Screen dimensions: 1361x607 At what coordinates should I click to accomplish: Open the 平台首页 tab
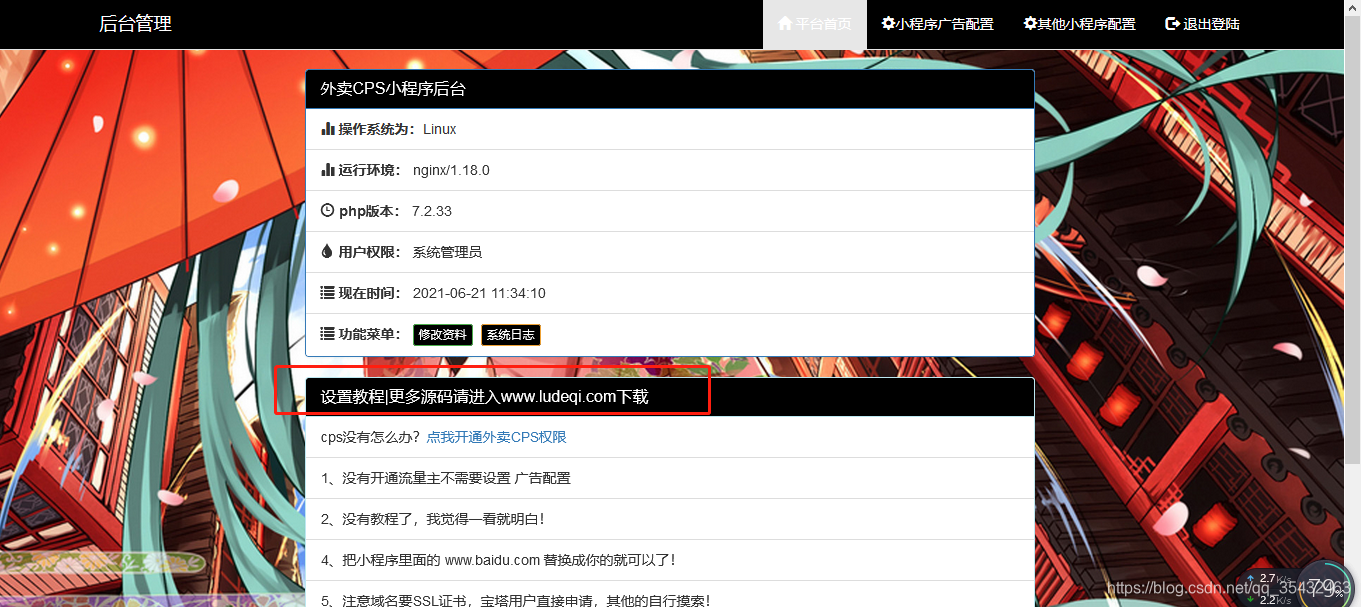tap(815, 24)
